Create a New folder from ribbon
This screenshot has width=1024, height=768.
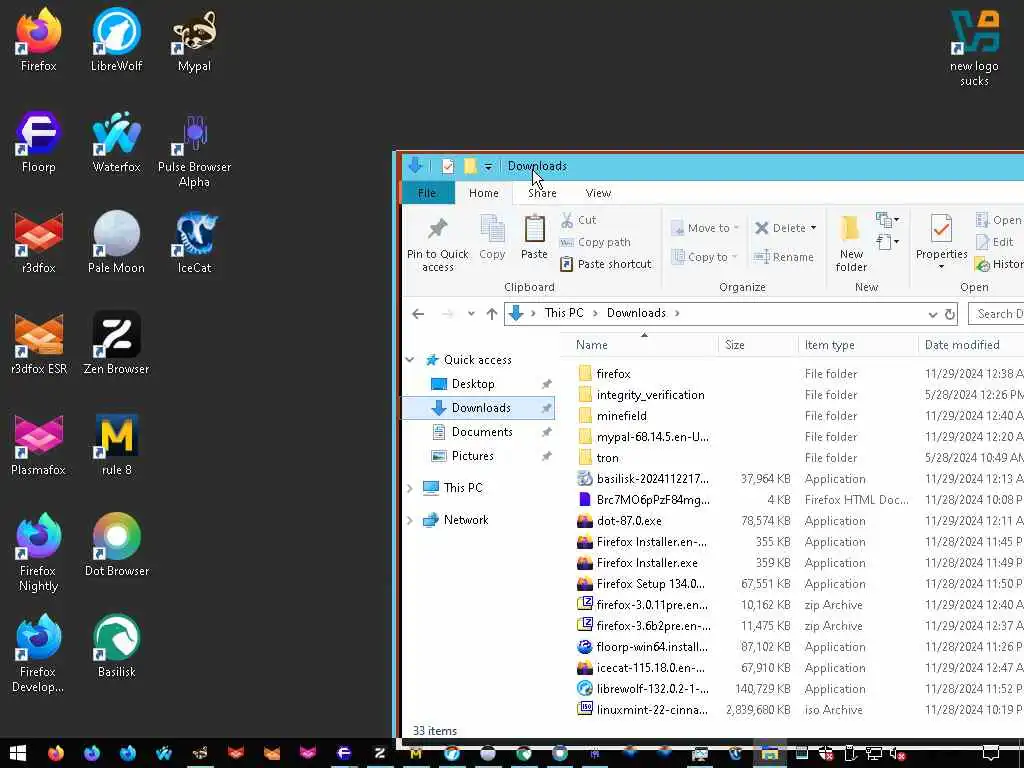pyautogui.click(x=851, y=244)
